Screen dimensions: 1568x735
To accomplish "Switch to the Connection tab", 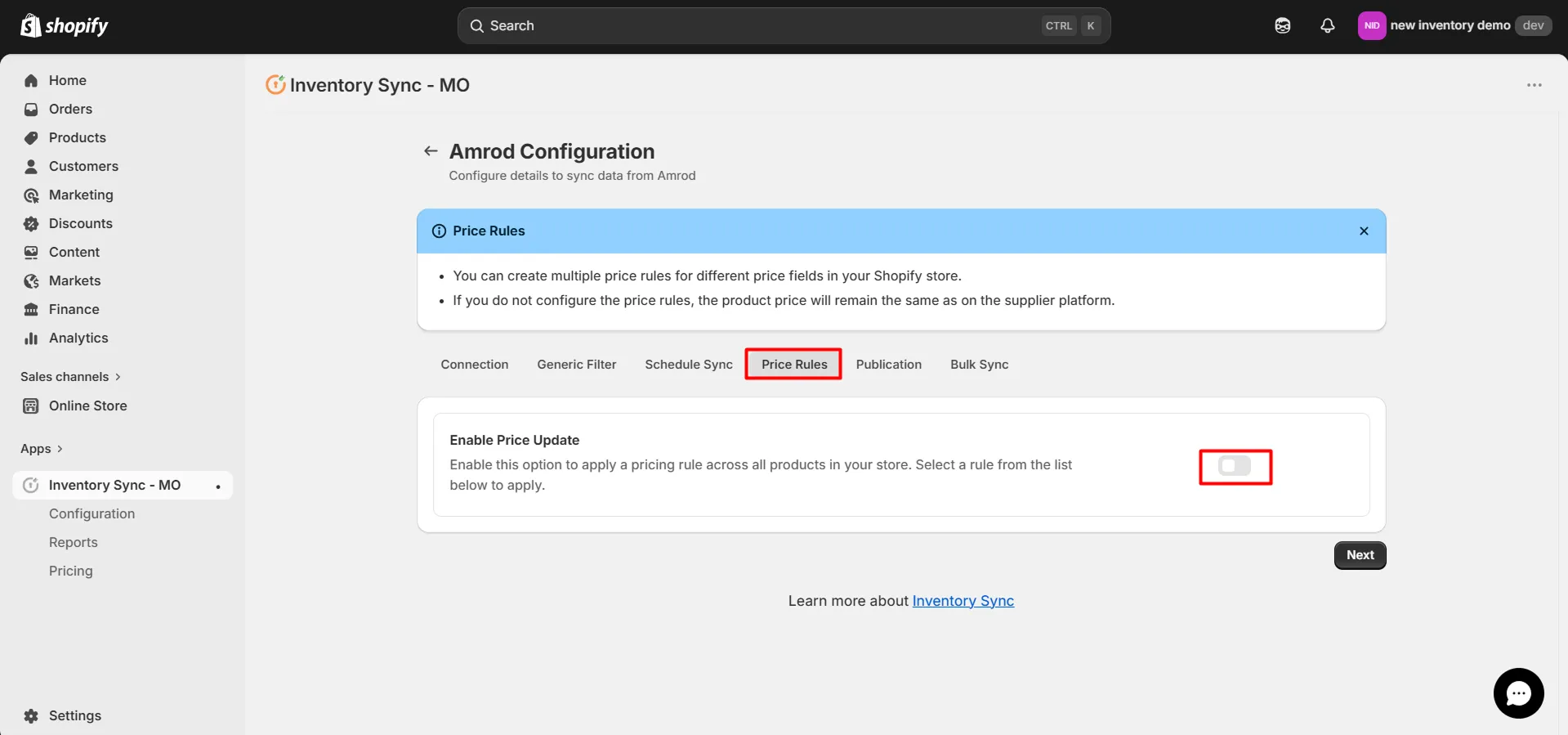I will [475, 365].
